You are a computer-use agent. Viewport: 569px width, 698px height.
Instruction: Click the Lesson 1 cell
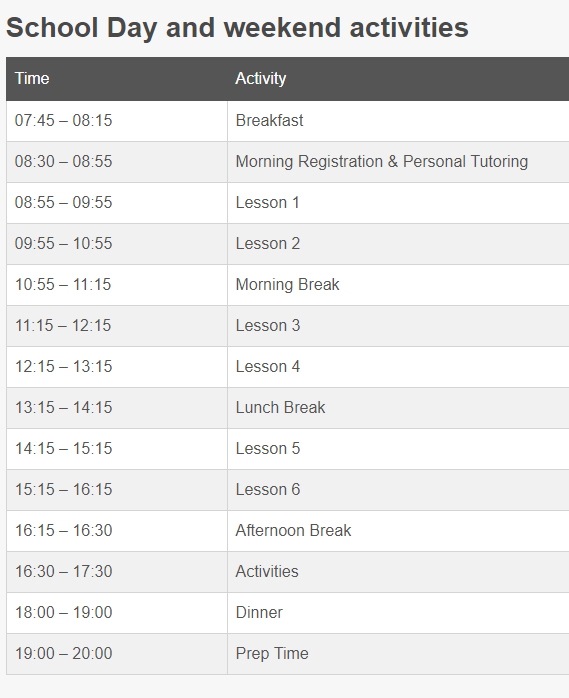click(x=398, y=203)
